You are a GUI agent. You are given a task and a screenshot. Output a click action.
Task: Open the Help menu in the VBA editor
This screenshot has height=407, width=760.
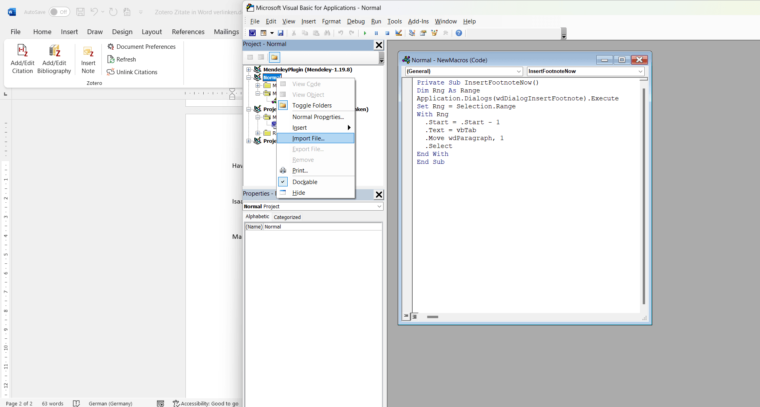point(469,21)
